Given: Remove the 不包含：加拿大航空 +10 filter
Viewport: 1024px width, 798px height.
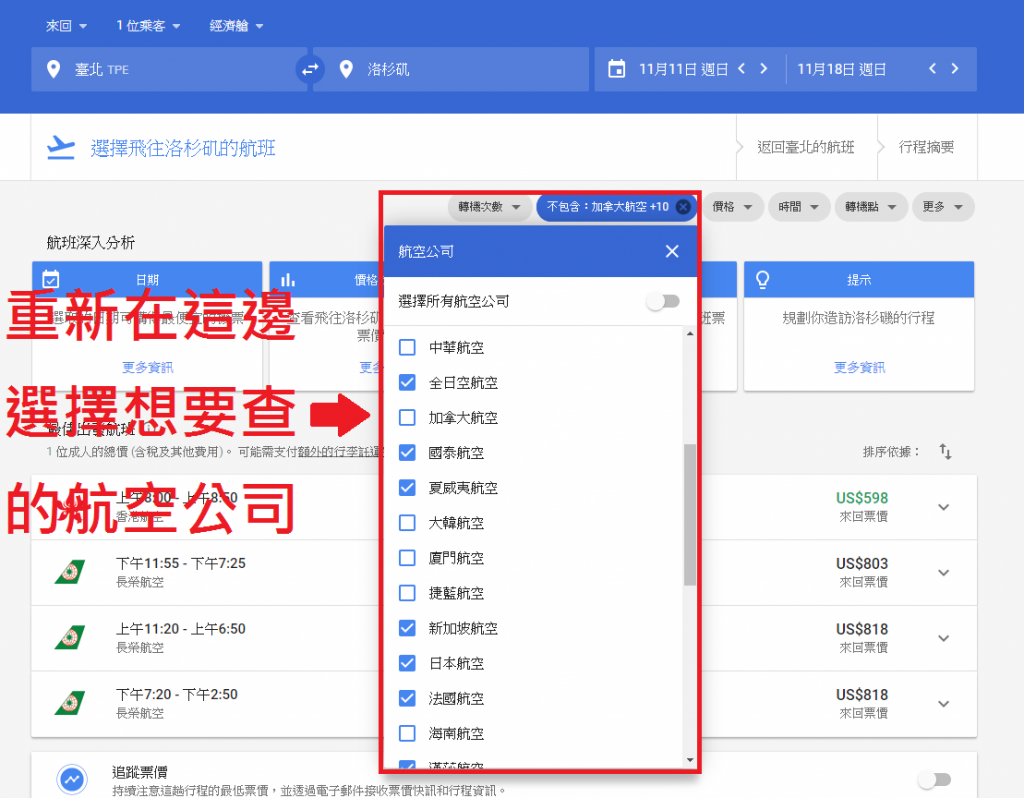Looking at the screenshot, I should tap(683, 206).
